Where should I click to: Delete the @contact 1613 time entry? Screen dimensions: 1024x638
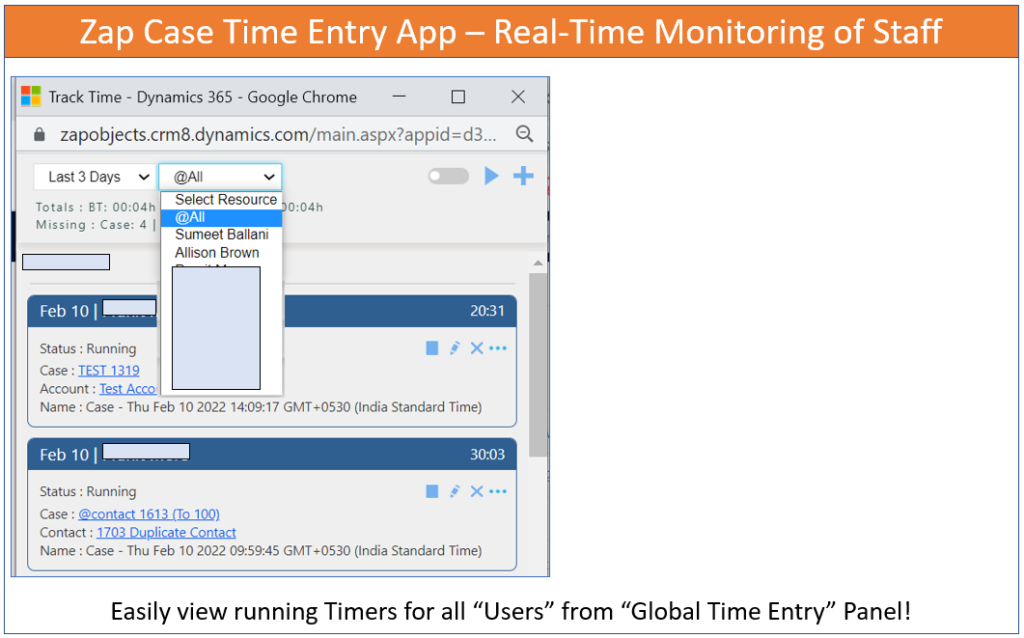tap(477, 491)
